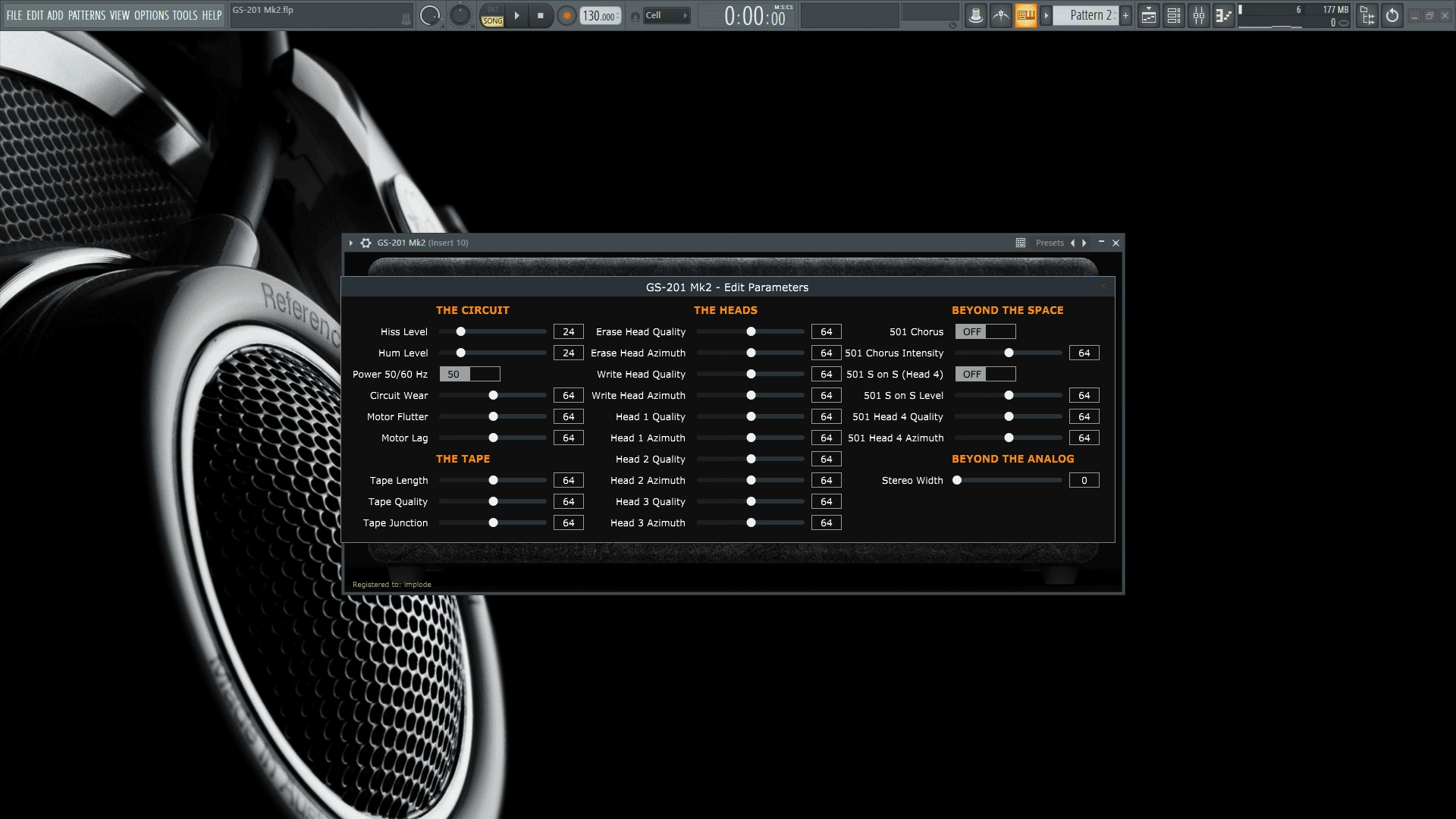Screen dimensions: 1456x819
Task: Open the ADD menu
Action: (55, 15)
